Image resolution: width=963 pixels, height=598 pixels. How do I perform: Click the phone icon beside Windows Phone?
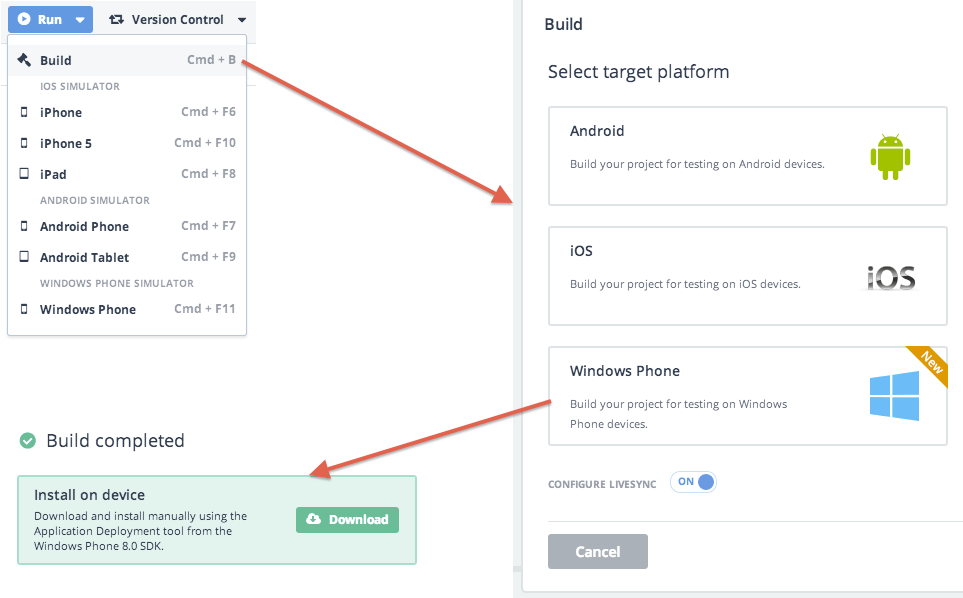24,309
